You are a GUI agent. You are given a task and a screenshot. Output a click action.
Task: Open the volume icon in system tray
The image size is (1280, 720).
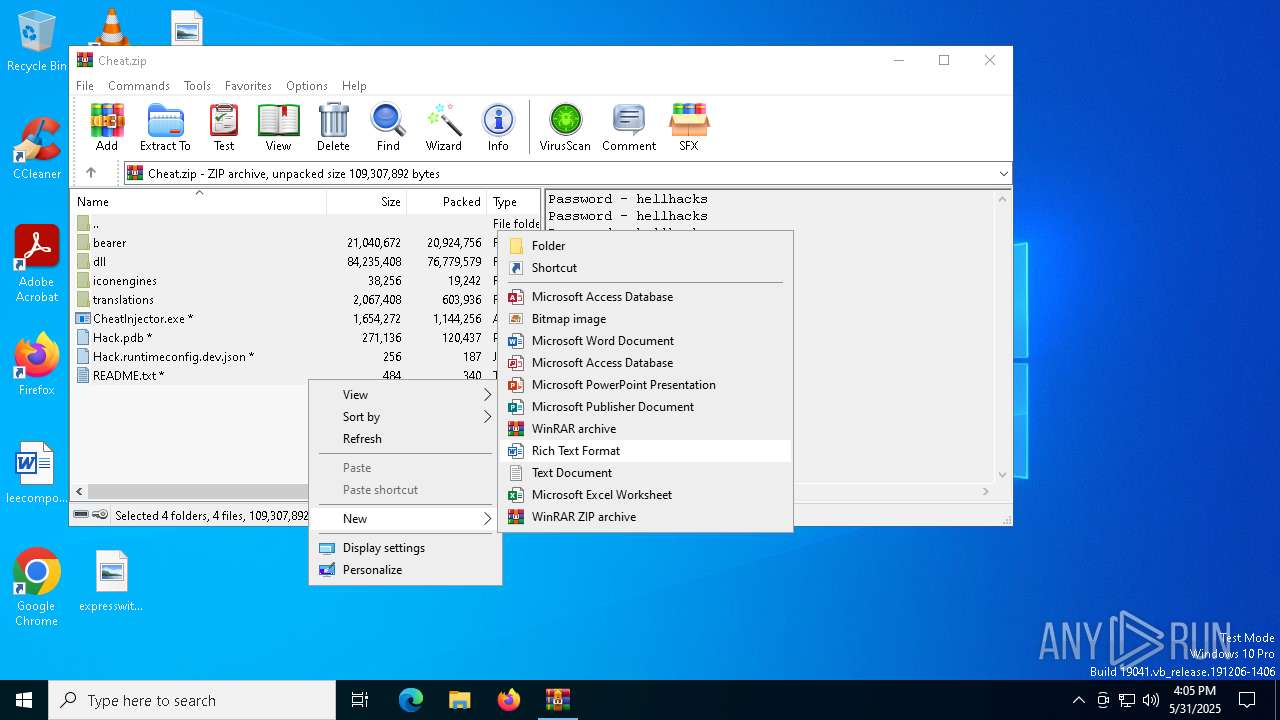[1151, 700]
